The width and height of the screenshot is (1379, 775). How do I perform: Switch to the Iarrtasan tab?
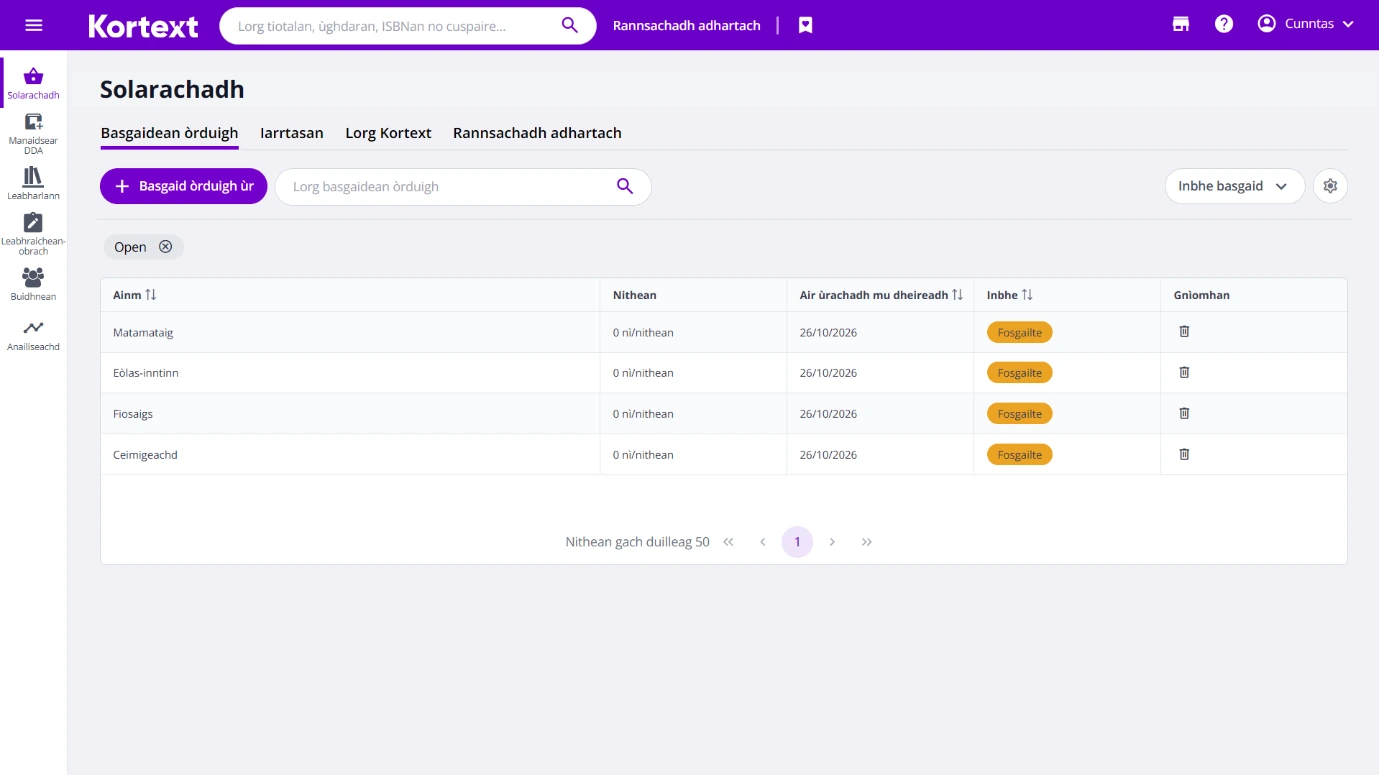click(292, 133)
